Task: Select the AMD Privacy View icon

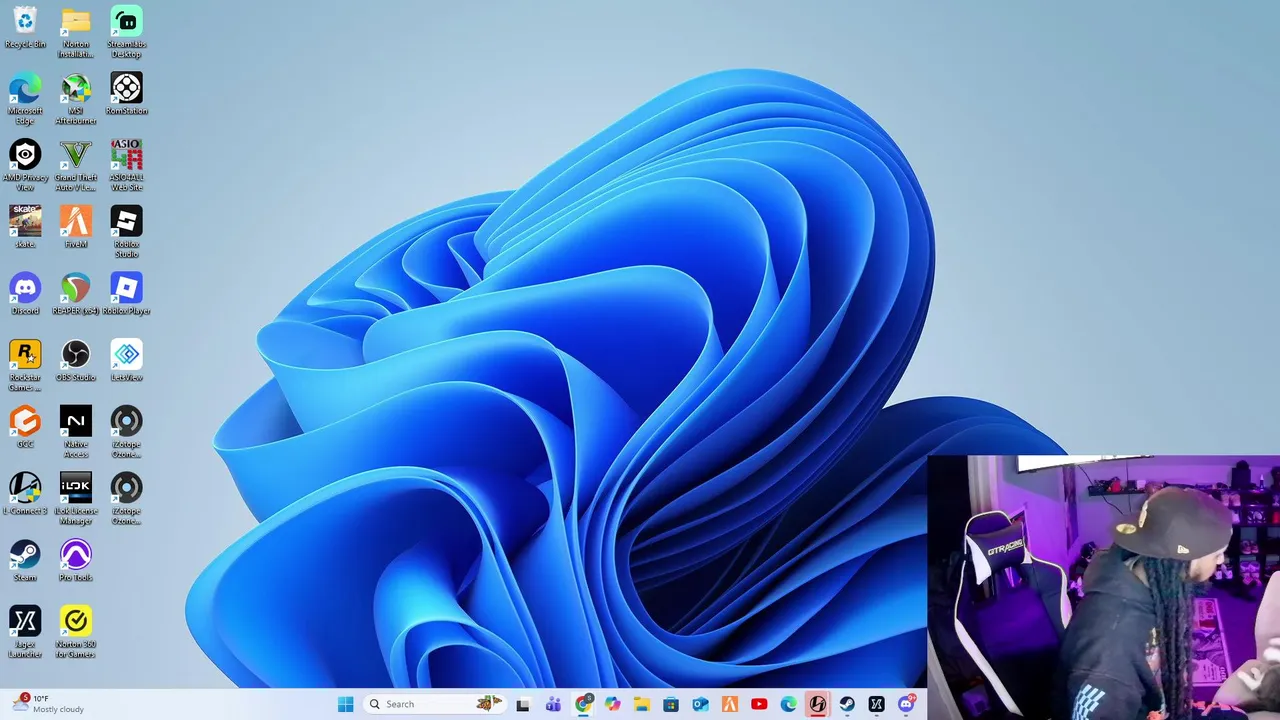Action: click(x=25, y=166)
